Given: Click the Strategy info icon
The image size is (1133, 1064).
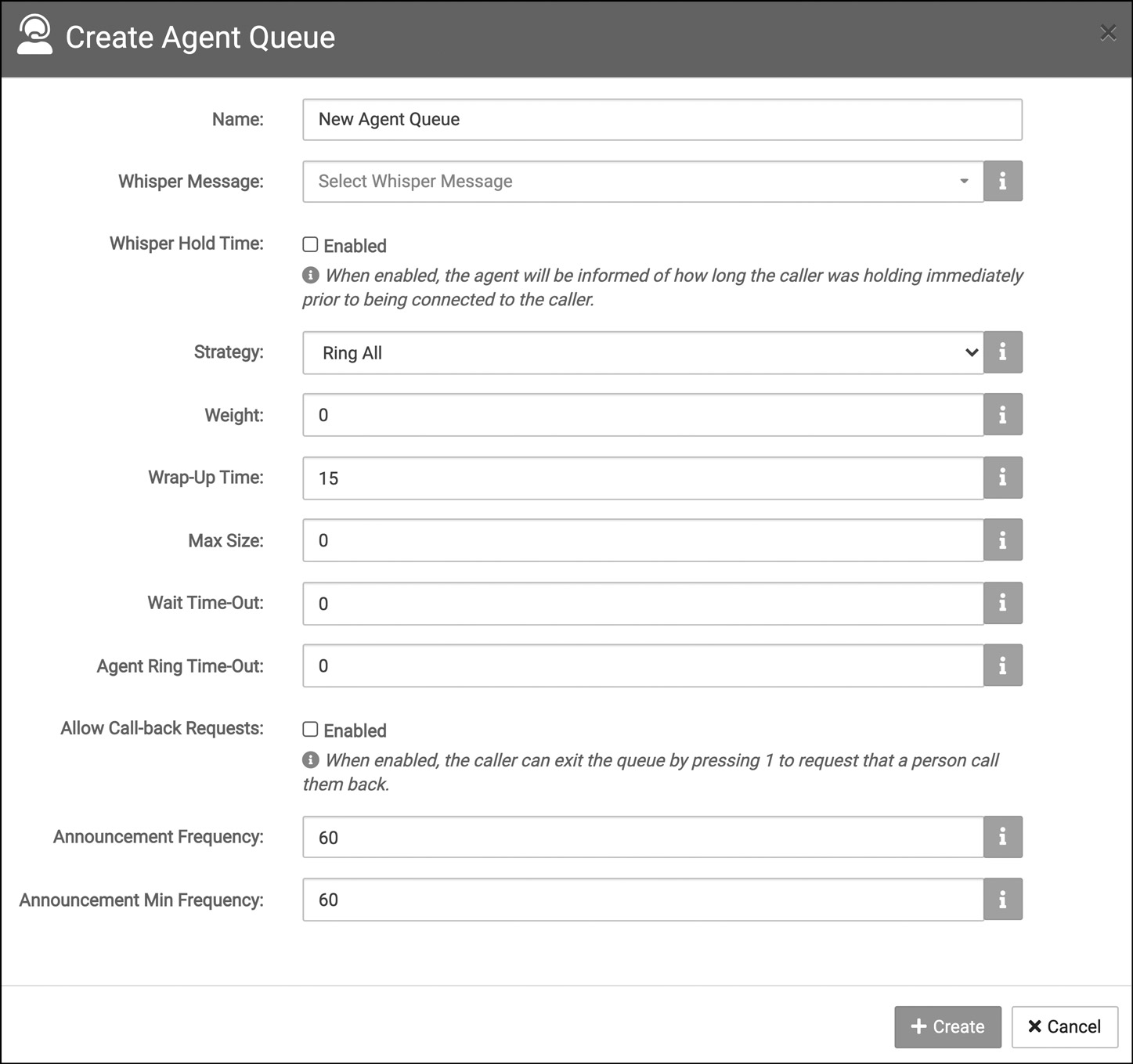Looking at the screenshot, I should click(1003, 352).
